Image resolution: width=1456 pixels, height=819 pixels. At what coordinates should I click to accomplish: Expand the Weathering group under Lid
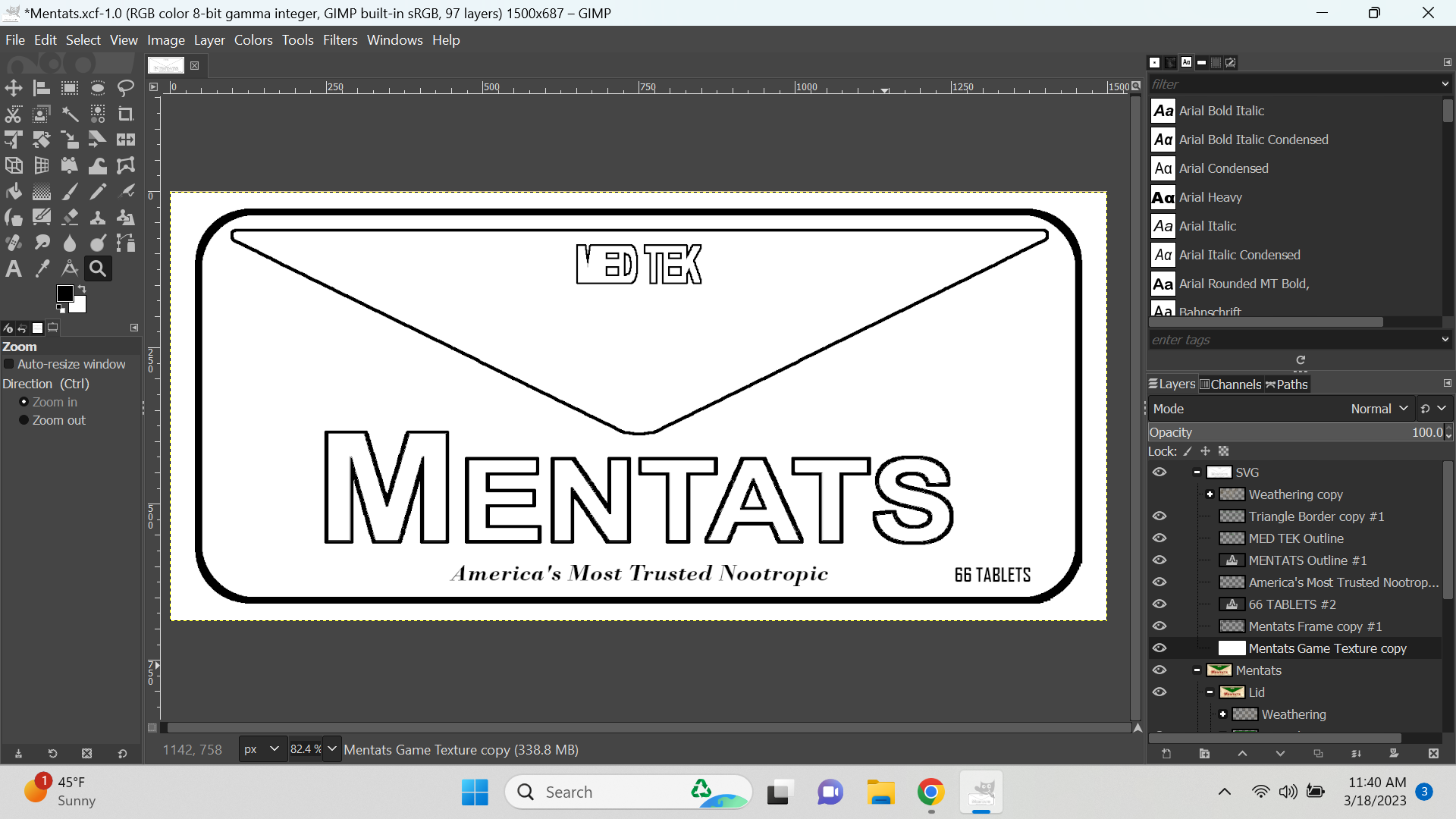pyautogui.click(x=1222, y=714)
